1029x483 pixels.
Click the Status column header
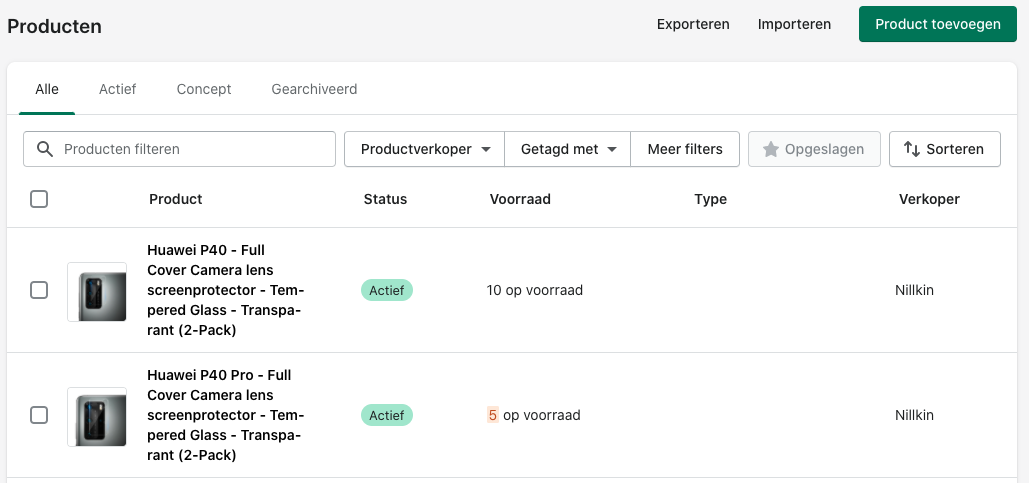pyautogui.click(x=385, y=199)
